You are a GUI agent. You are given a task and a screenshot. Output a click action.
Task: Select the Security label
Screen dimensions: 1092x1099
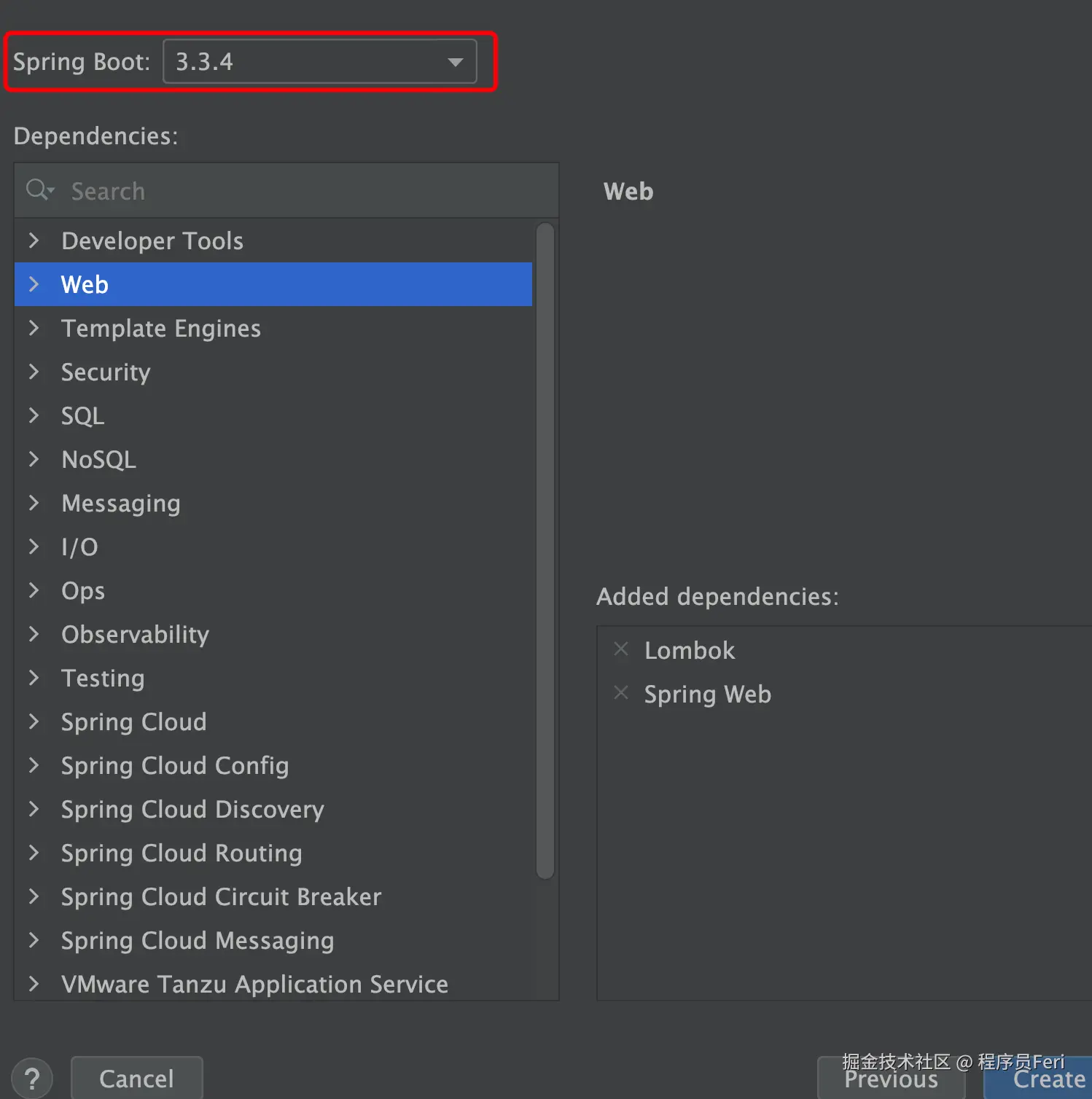106,372
